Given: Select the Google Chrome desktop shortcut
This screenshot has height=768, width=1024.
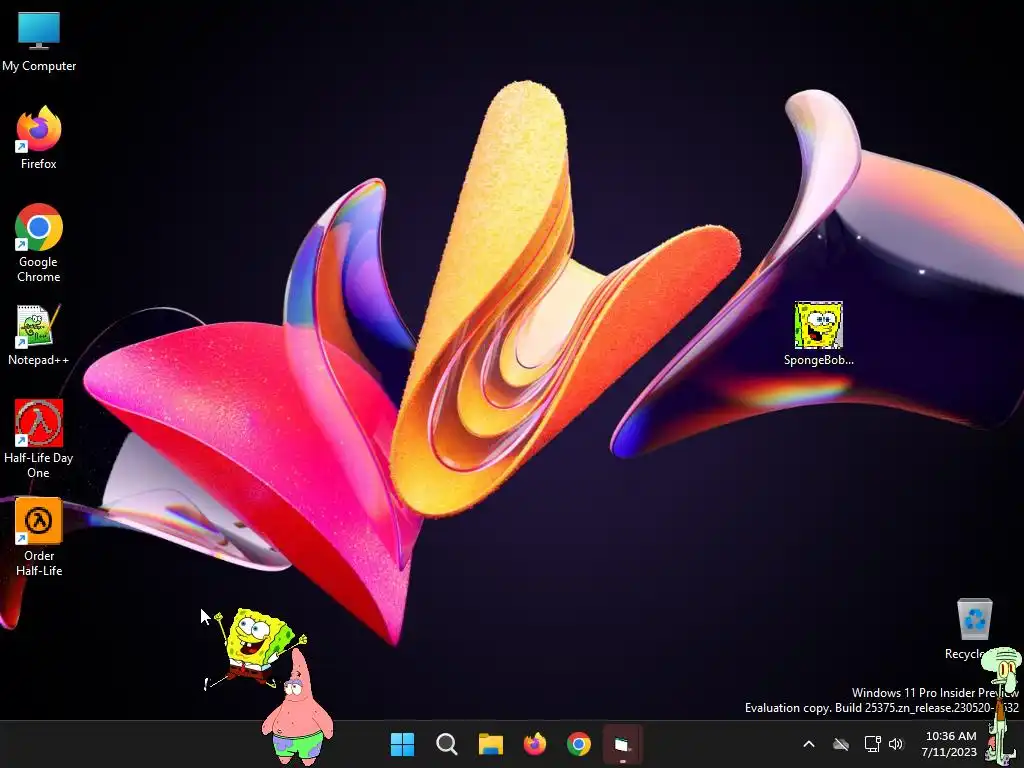Looking at the screenshot, I should 39,243.
